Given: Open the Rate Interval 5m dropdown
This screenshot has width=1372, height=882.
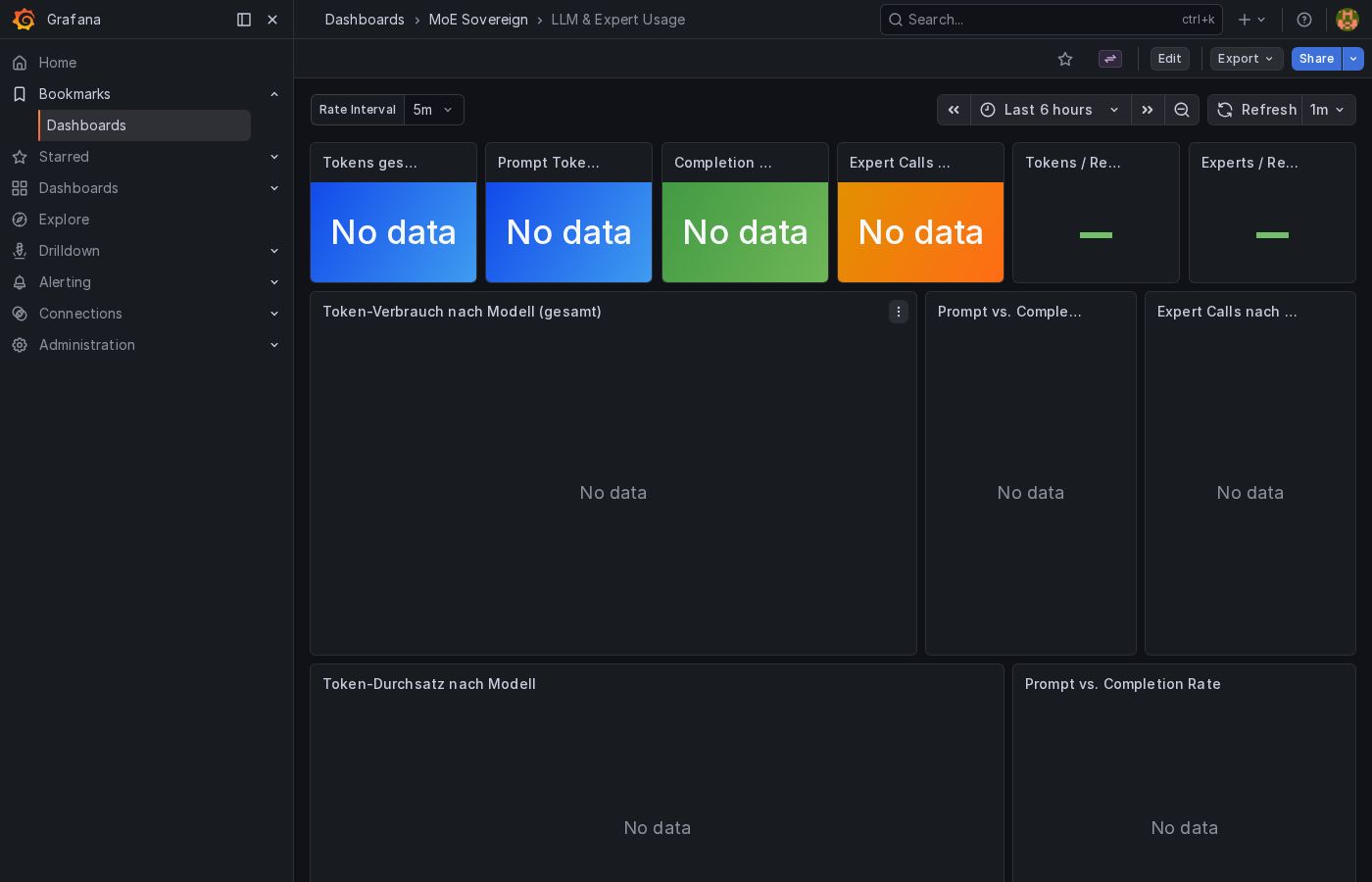Looking at the screenshot, I should click(434, 110).
